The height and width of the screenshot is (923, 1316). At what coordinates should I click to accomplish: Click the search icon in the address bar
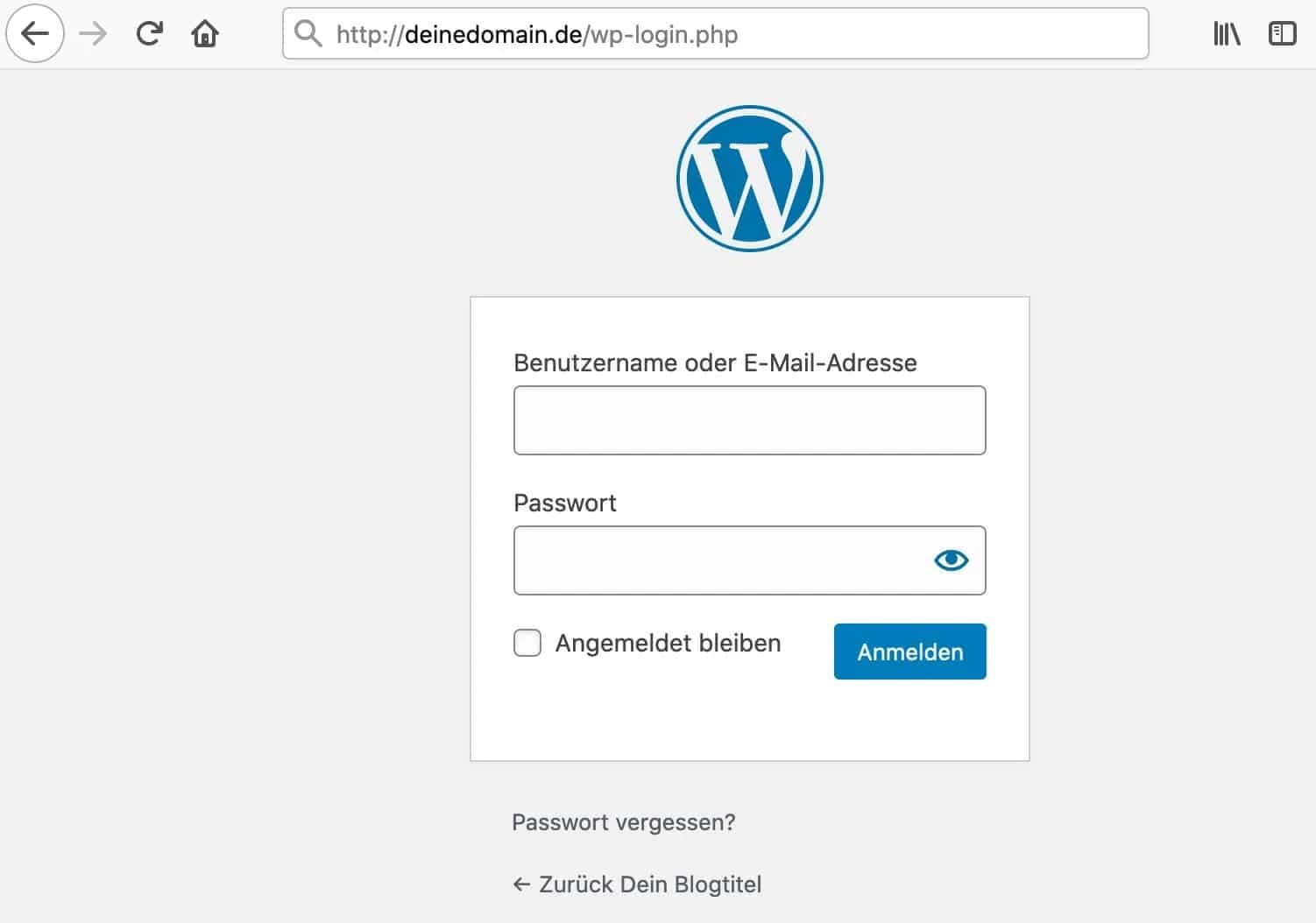(308, 34)
